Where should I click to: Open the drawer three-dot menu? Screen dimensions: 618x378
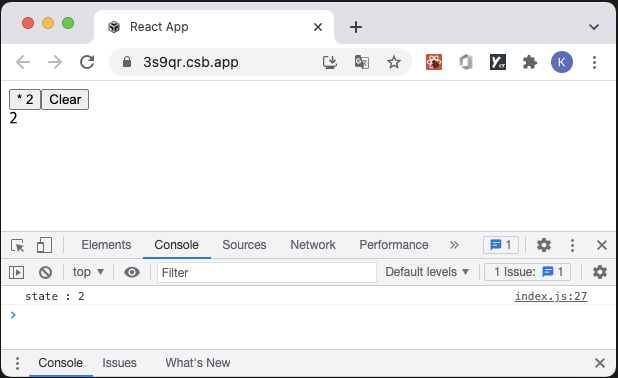click(x=17, y=363)
